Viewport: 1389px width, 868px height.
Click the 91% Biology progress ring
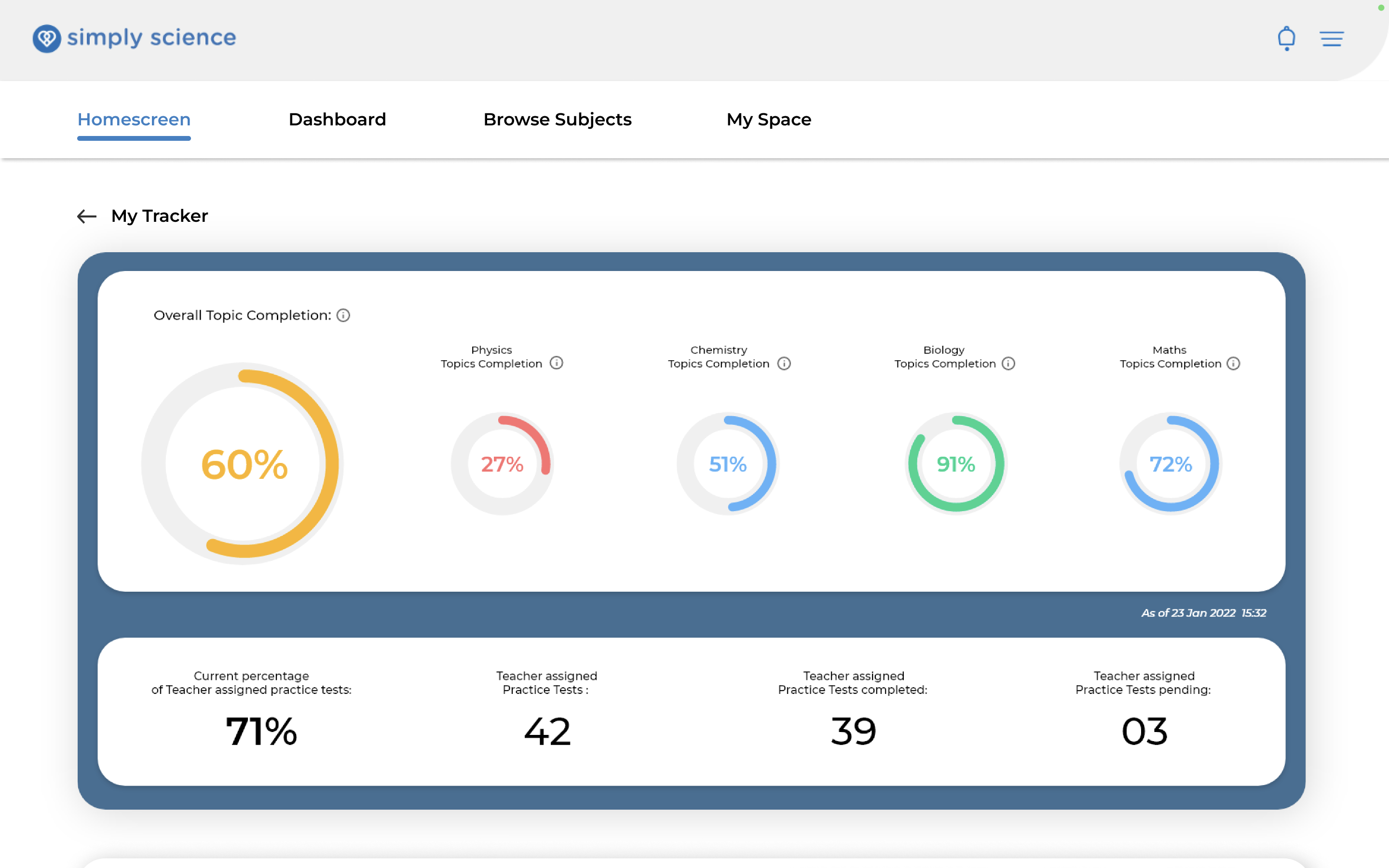pos(956,463)
